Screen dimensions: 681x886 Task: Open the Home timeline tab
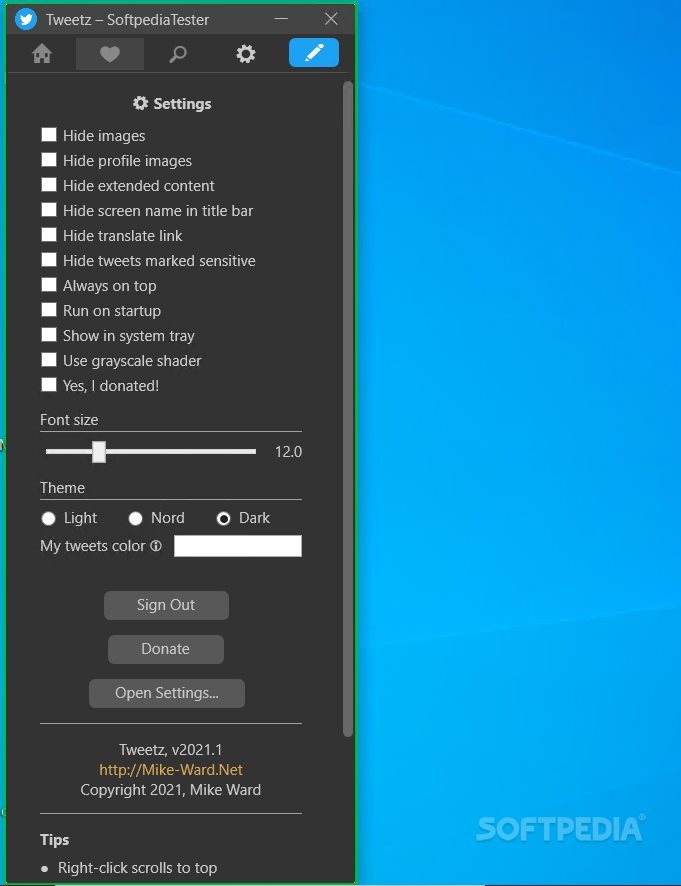click(42, 54)
